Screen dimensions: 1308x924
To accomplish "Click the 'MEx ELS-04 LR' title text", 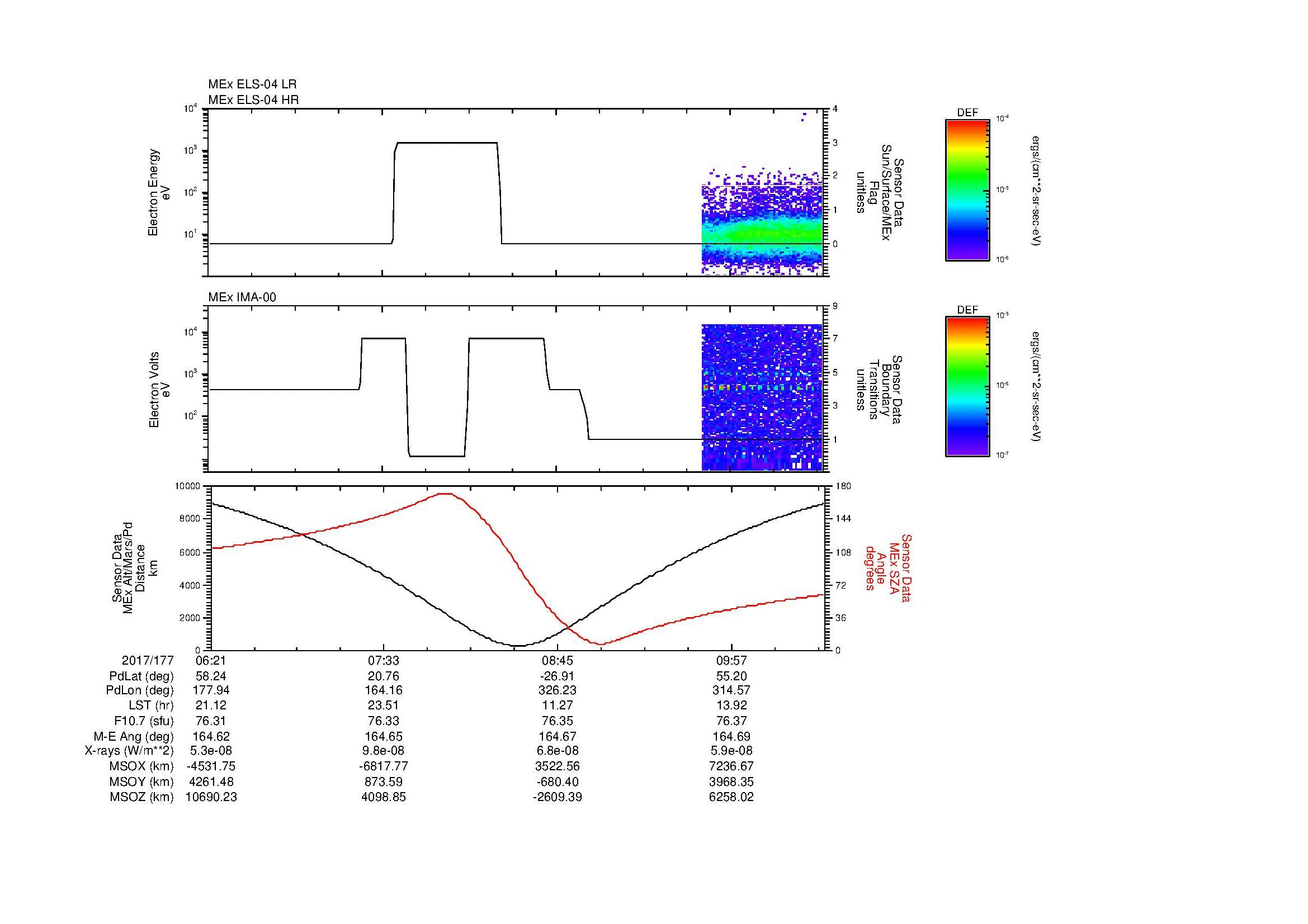I will pyautogui.click(x=252, y=84).
